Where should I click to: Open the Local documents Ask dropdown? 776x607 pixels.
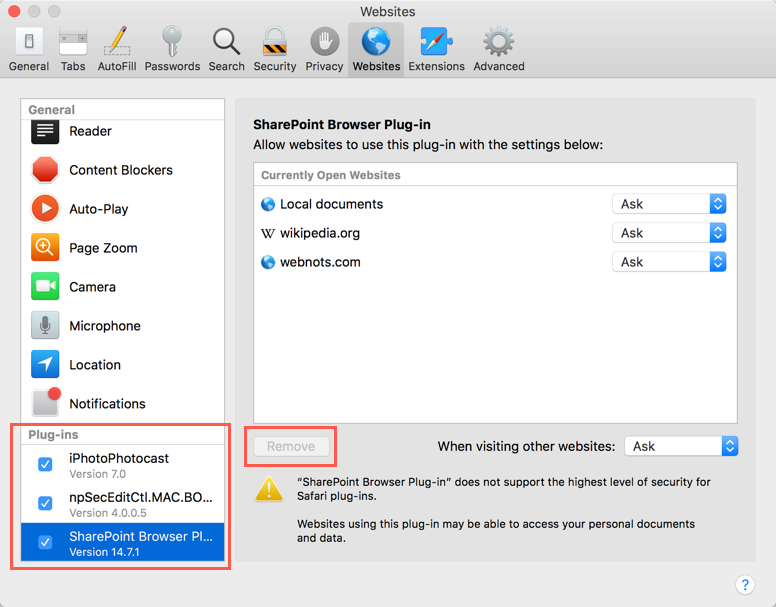[x=668, y=204]
